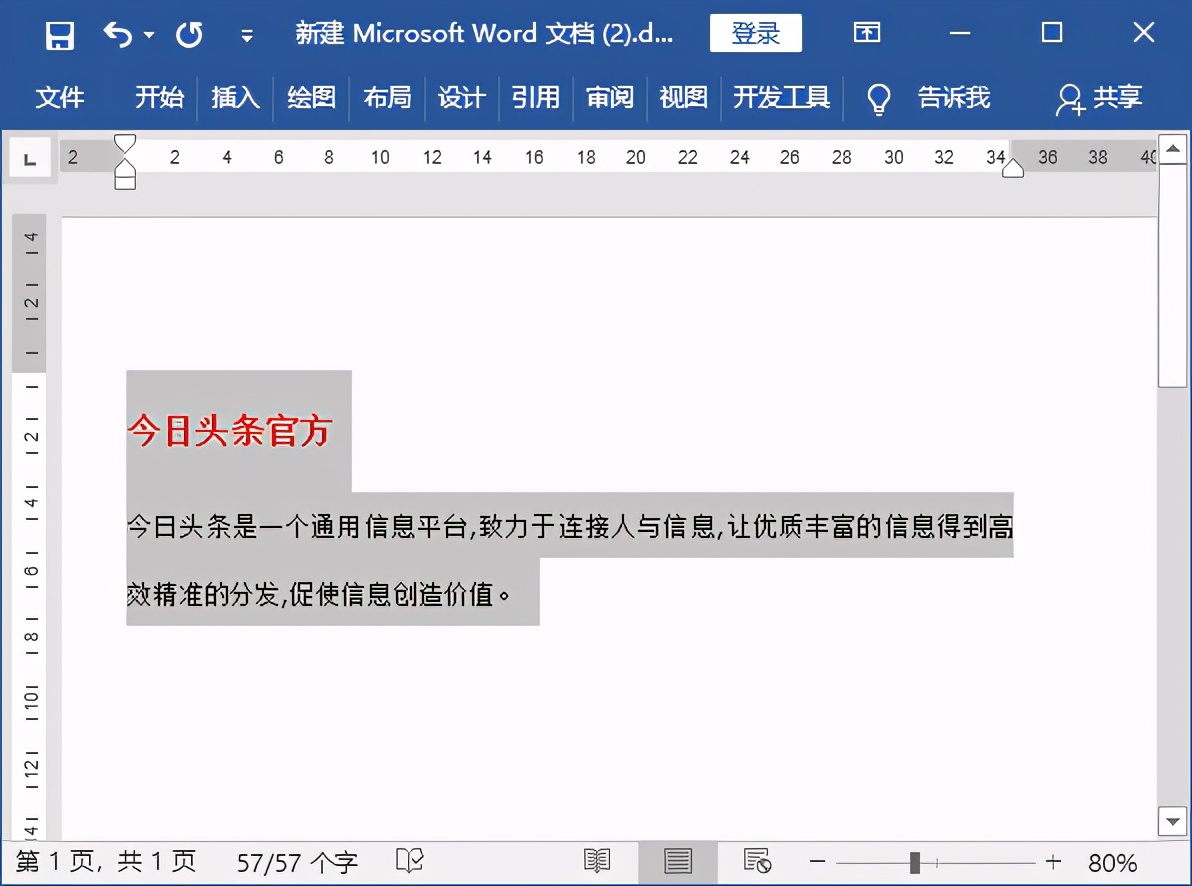Switch to the 设计 tab
Screen dimensions: 1192x886
click(461, 97)
